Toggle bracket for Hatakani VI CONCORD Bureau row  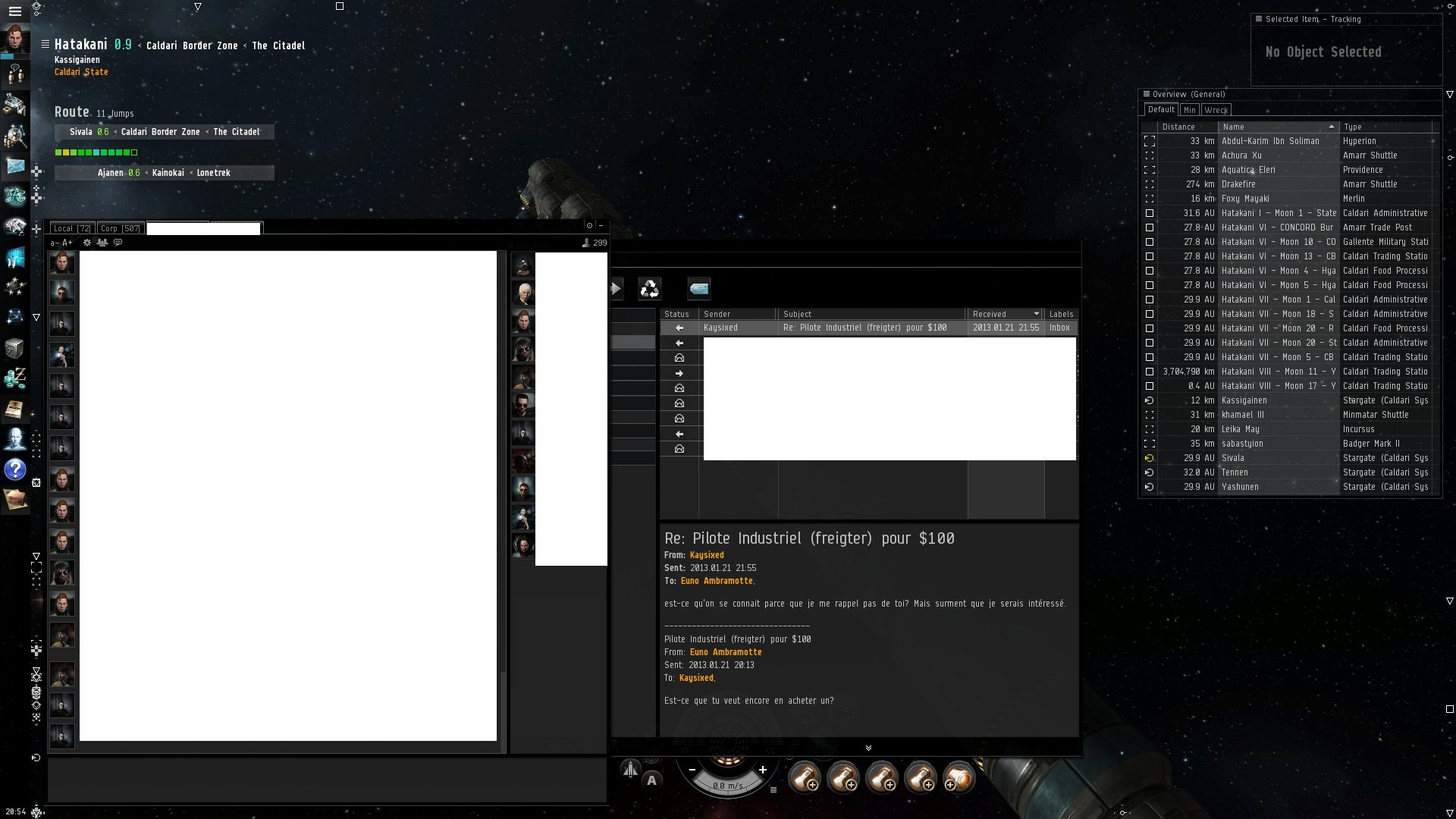point(1149,227)
